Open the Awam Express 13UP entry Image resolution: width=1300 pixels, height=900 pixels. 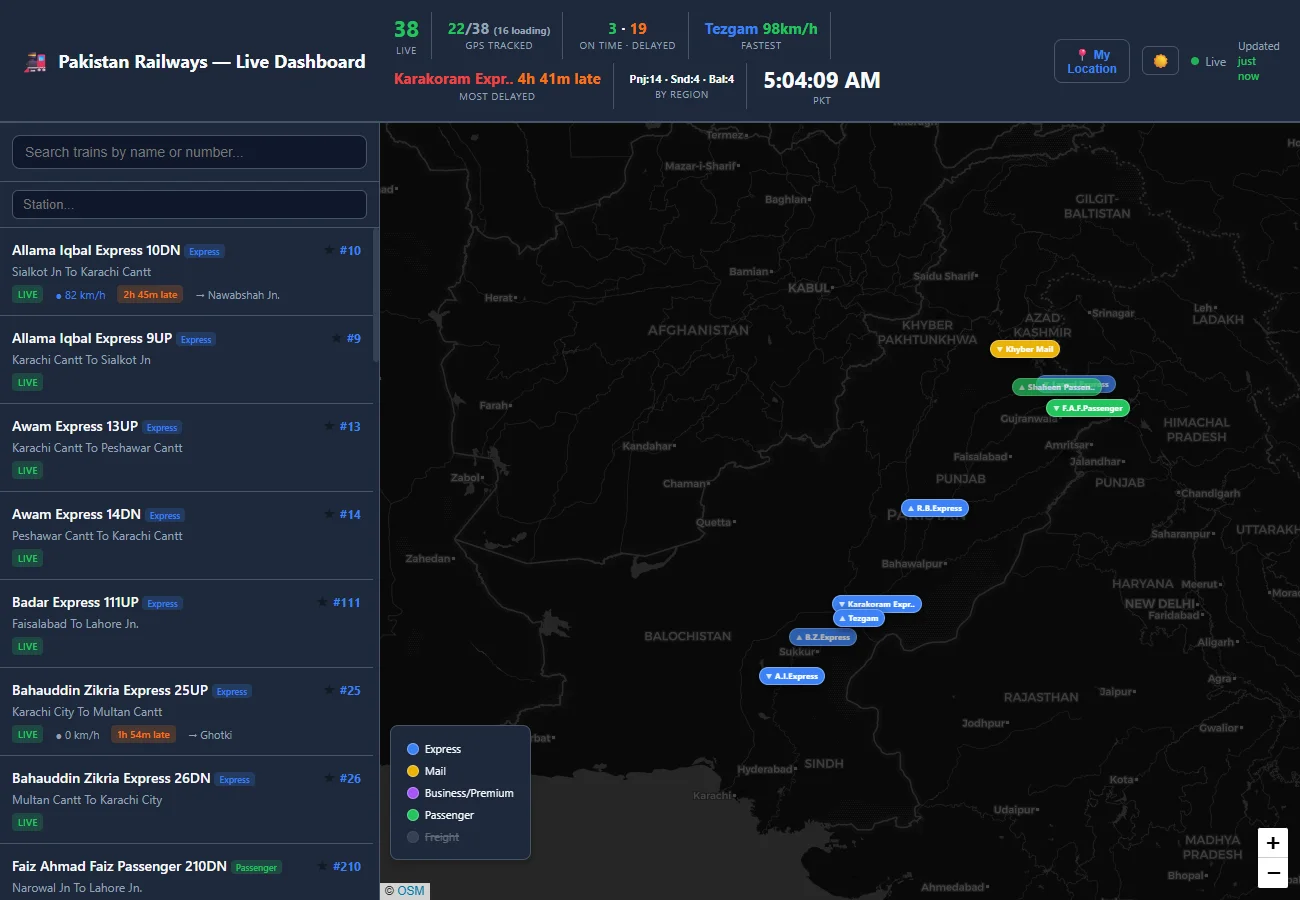[187, 448]
